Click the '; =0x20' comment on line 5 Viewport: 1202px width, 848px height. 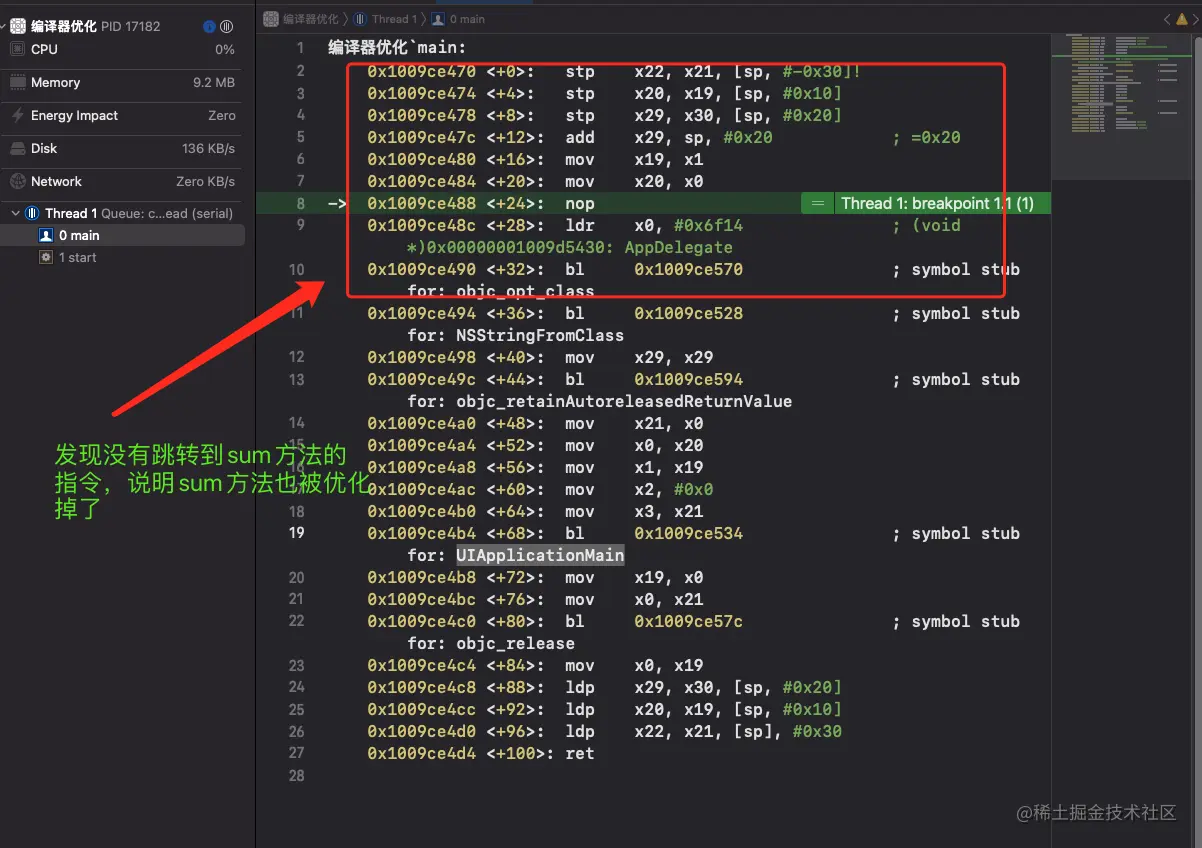926,137
